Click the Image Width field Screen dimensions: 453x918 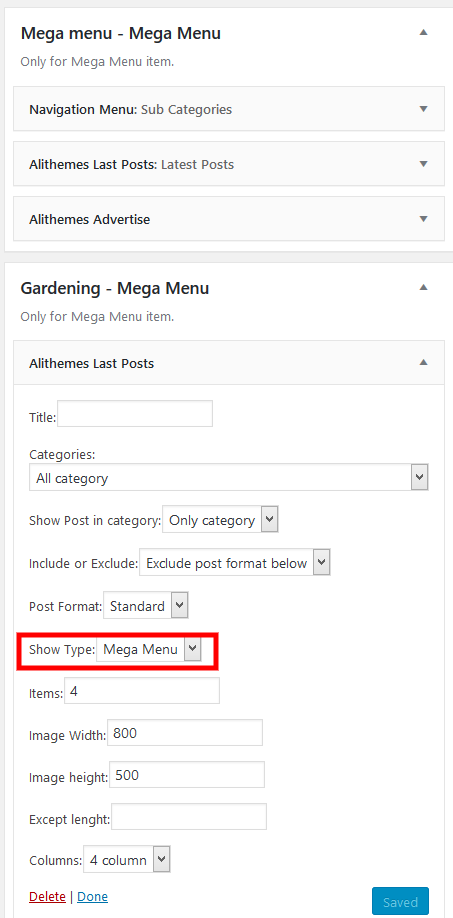[x=185, y=732]
